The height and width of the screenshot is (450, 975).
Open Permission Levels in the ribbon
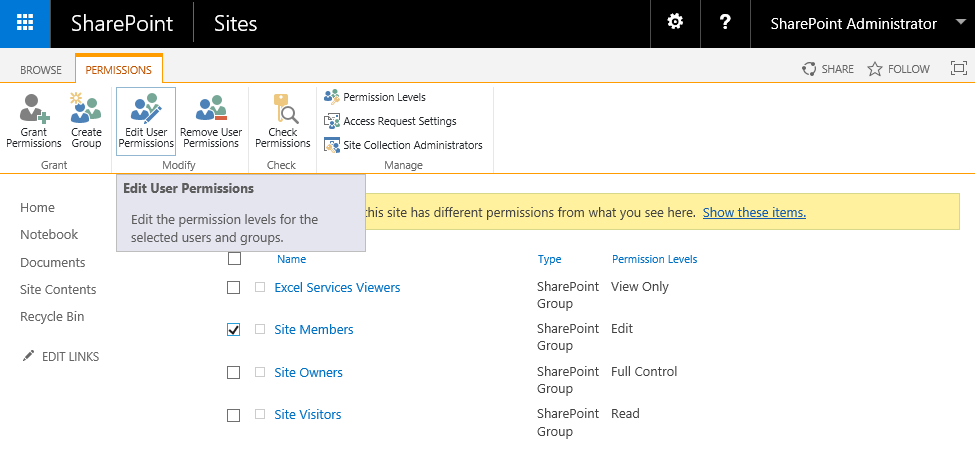375,97
